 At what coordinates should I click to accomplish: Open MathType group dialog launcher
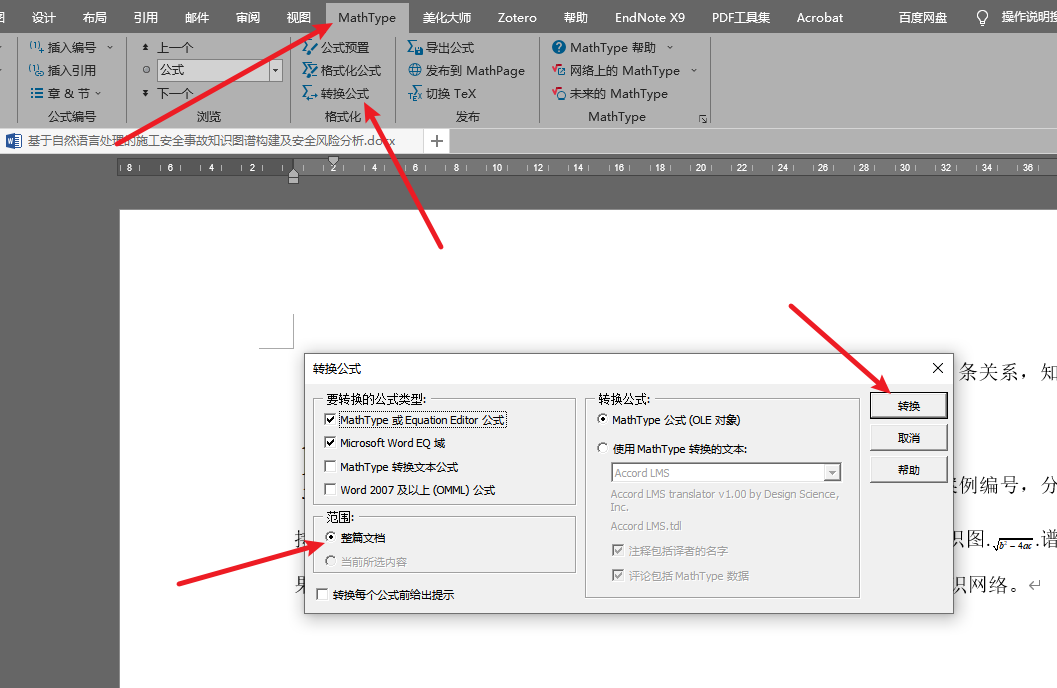pyautogui.click(x=703, y=119)
